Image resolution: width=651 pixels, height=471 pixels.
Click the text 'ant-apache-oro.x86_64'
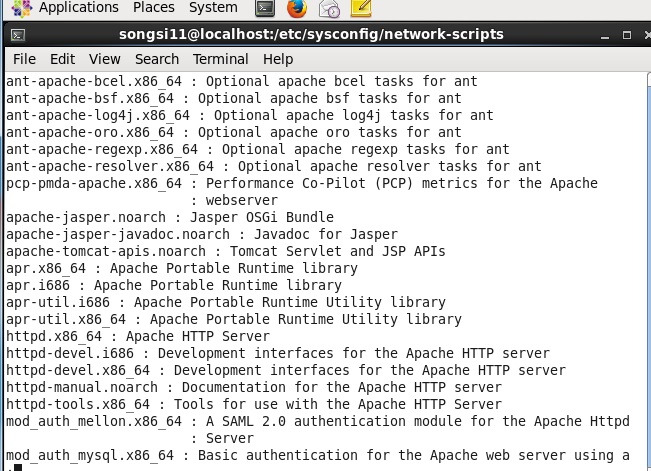pyautogui.click(x=90, y=132)
